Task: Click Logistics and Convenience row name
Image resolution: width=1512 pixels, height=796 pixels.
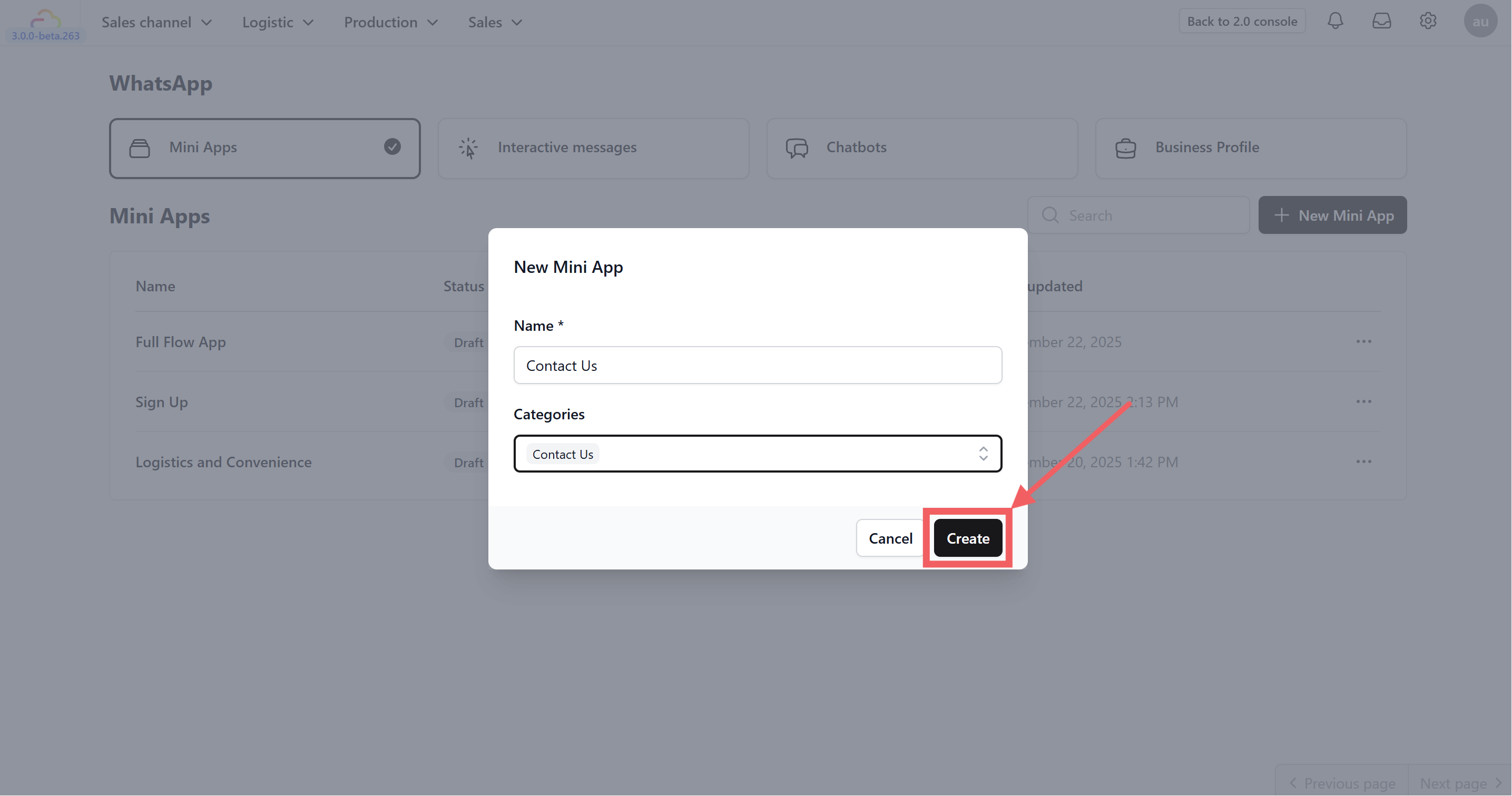Action: pos(223,462)
